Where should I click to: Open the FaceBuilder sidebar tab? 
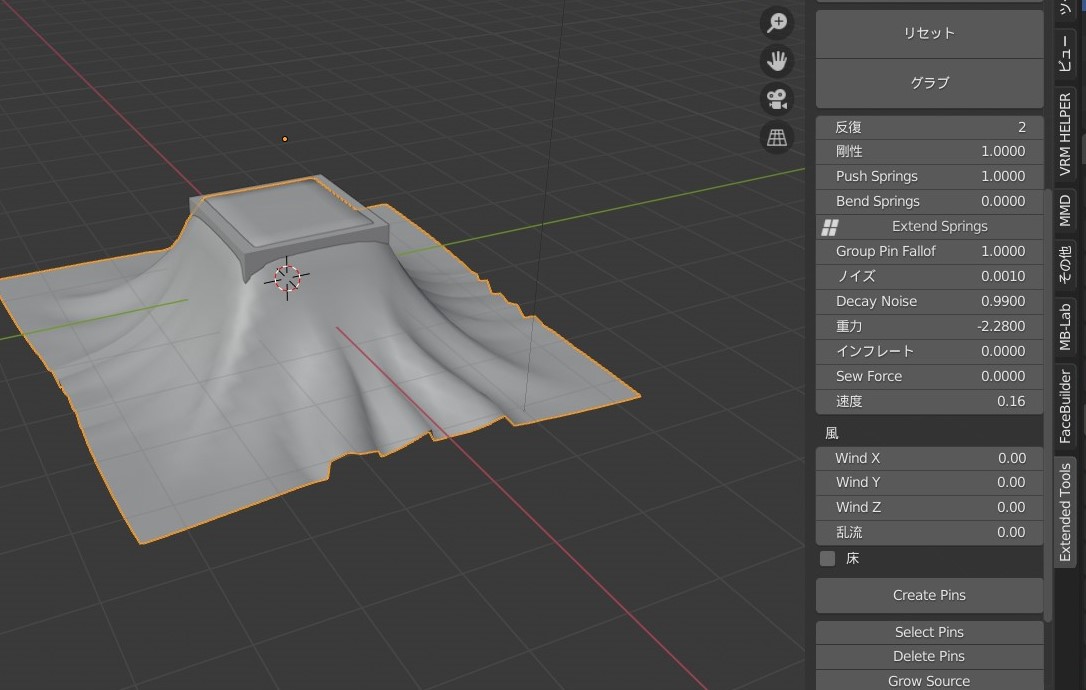click(x=1065, y=407)
